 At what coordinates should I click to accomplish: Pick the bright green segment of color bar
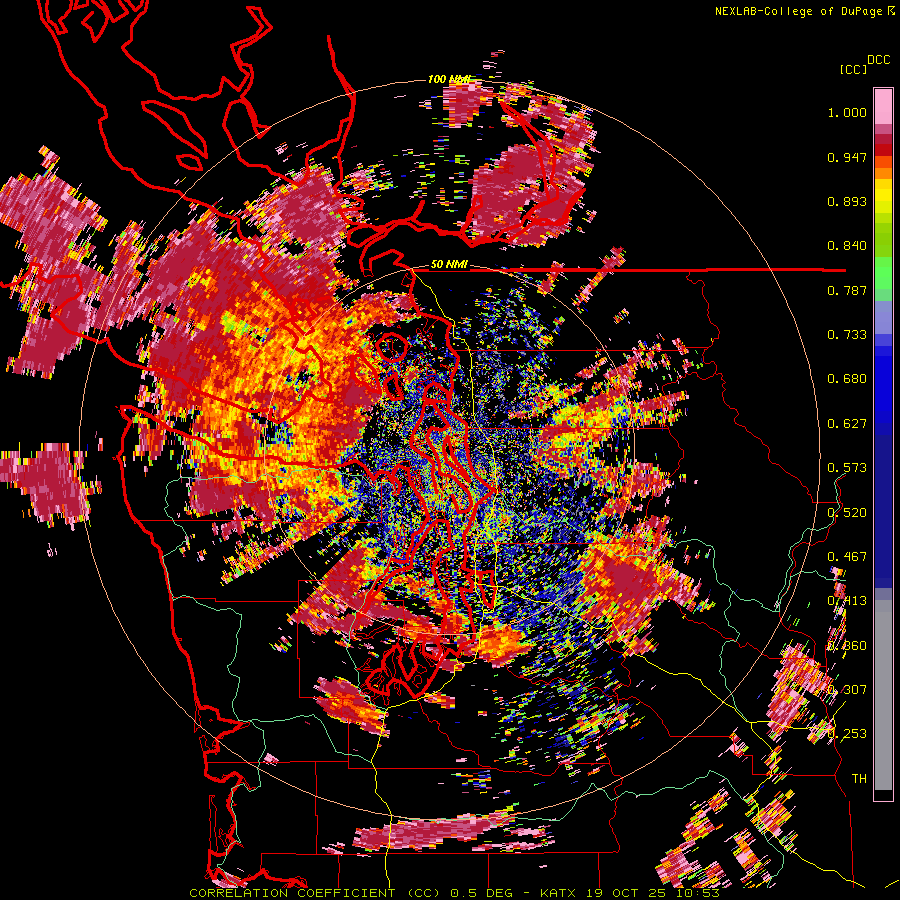pyautogui.click(x=883, y=271)
